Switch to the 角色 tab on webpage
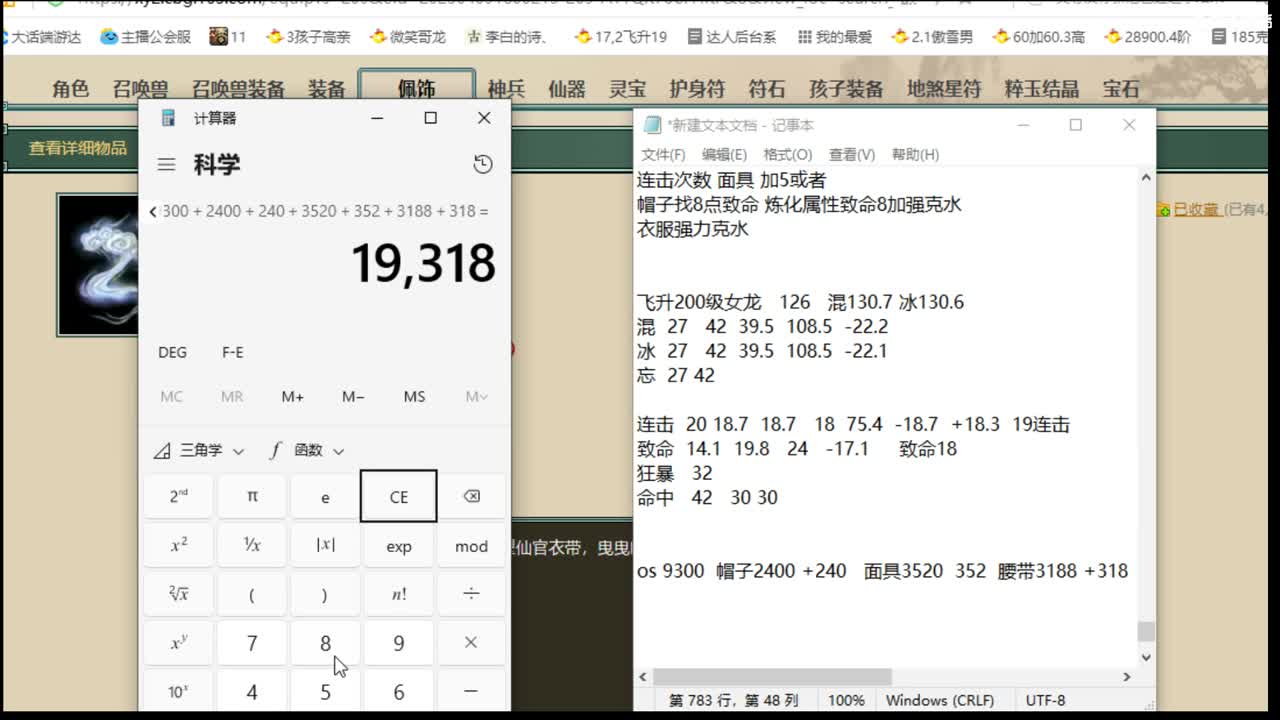The height and width of the screenshot is (720, 1280). tap(71, 89)
